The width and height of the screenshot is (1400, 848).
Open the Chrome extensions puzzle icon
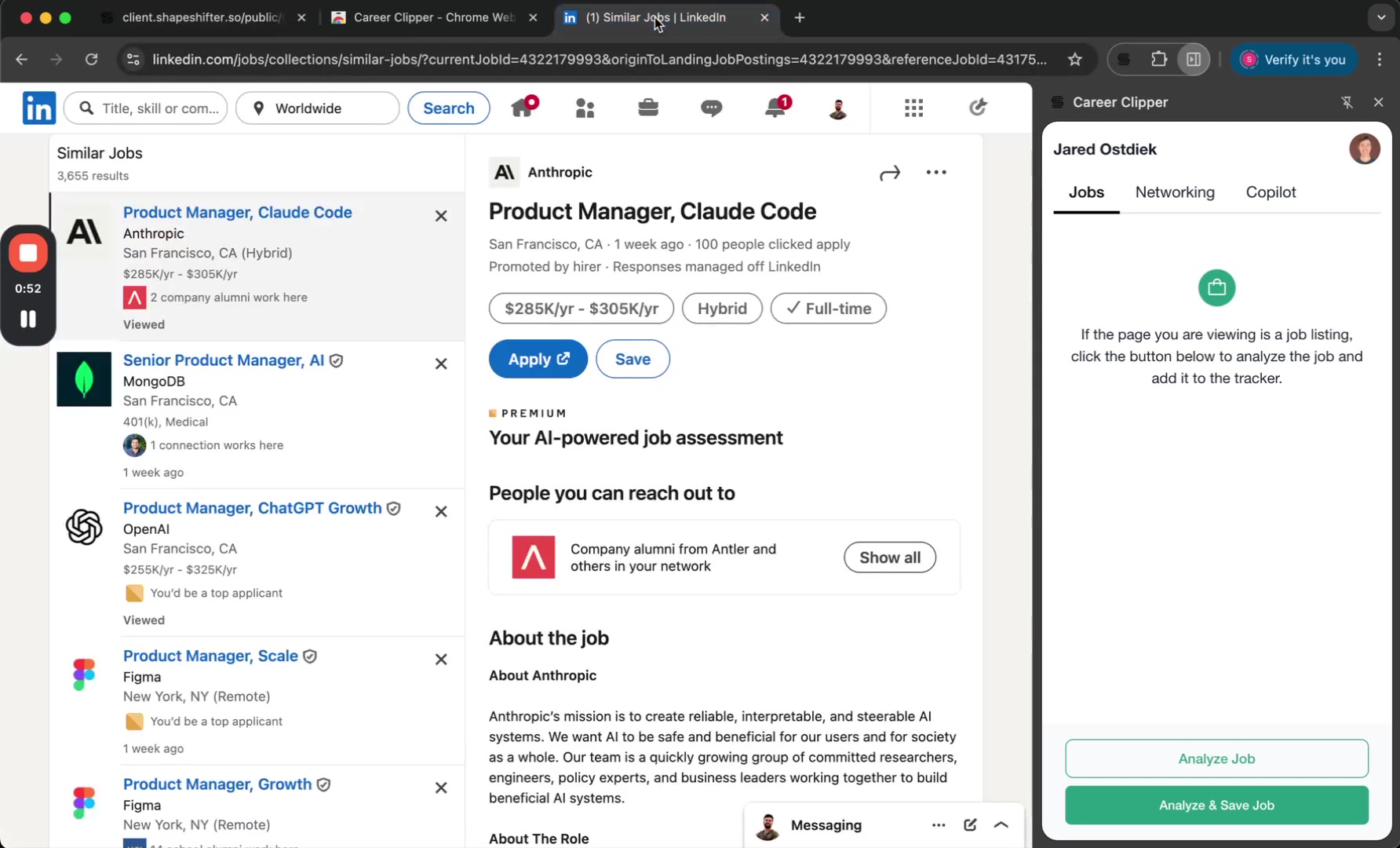coord(1159,59)
